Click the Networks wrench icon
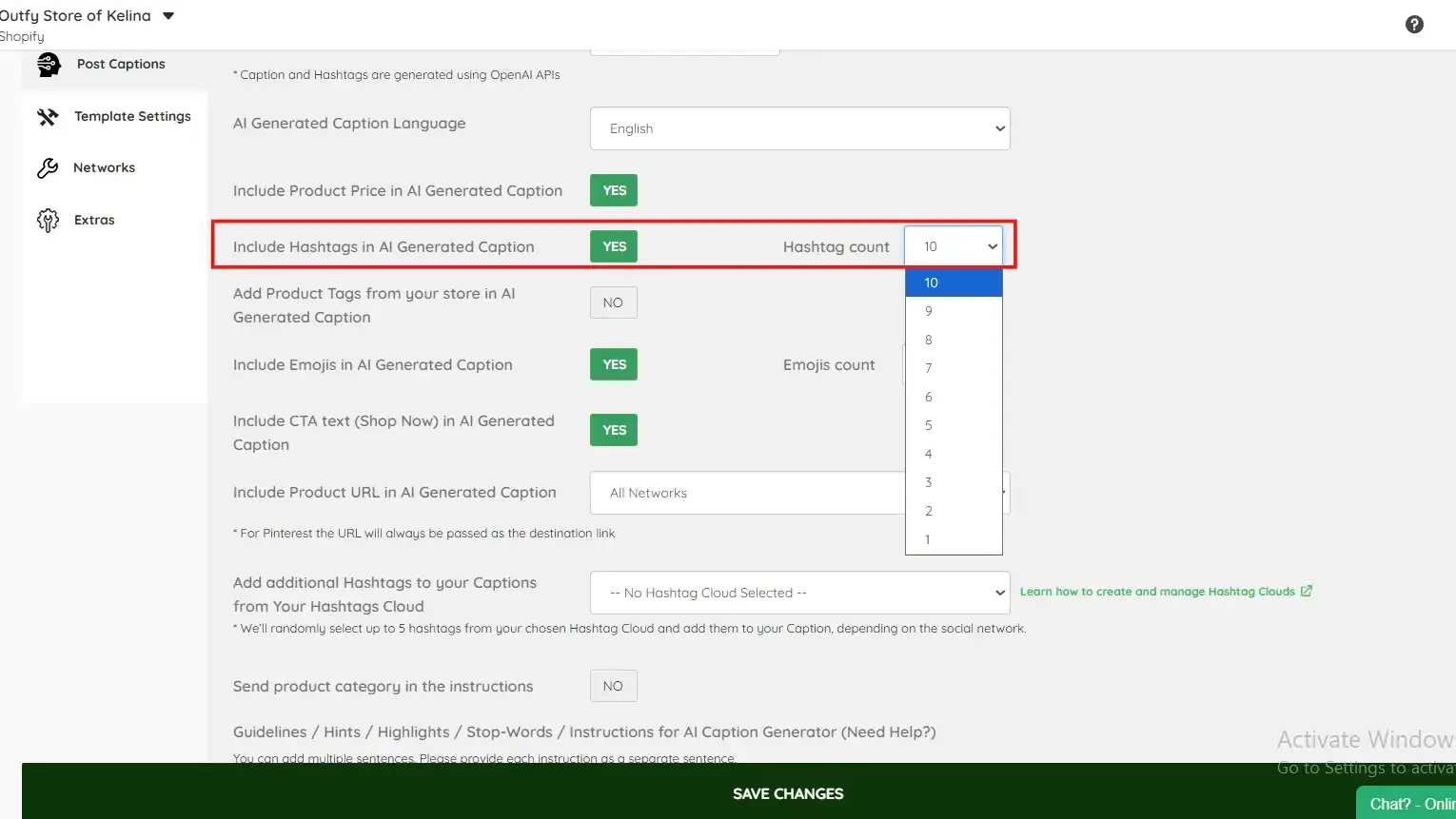 coord(48,168)
